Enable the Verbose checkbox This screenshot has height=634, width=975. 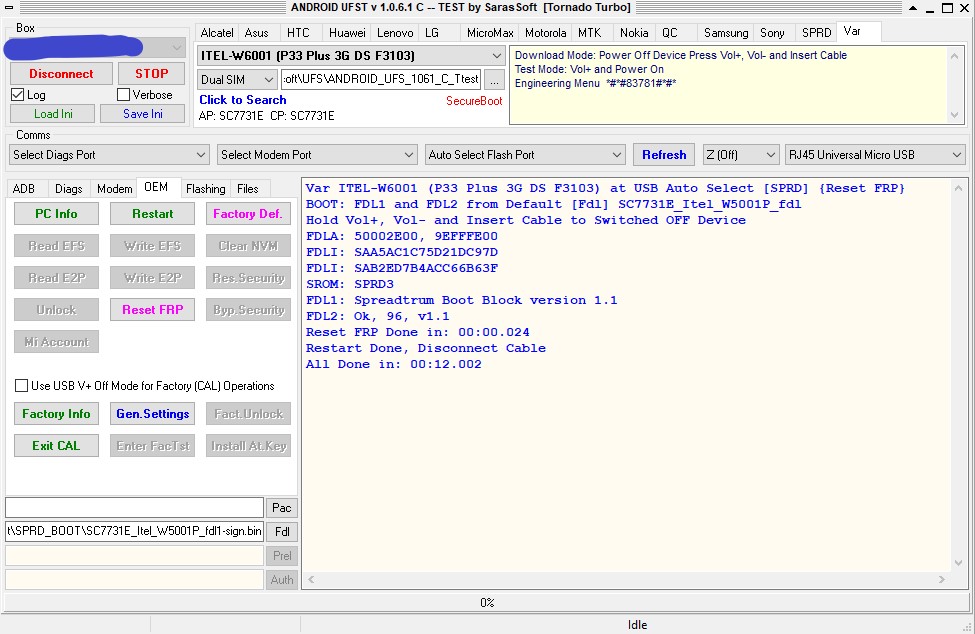(123, 95)
